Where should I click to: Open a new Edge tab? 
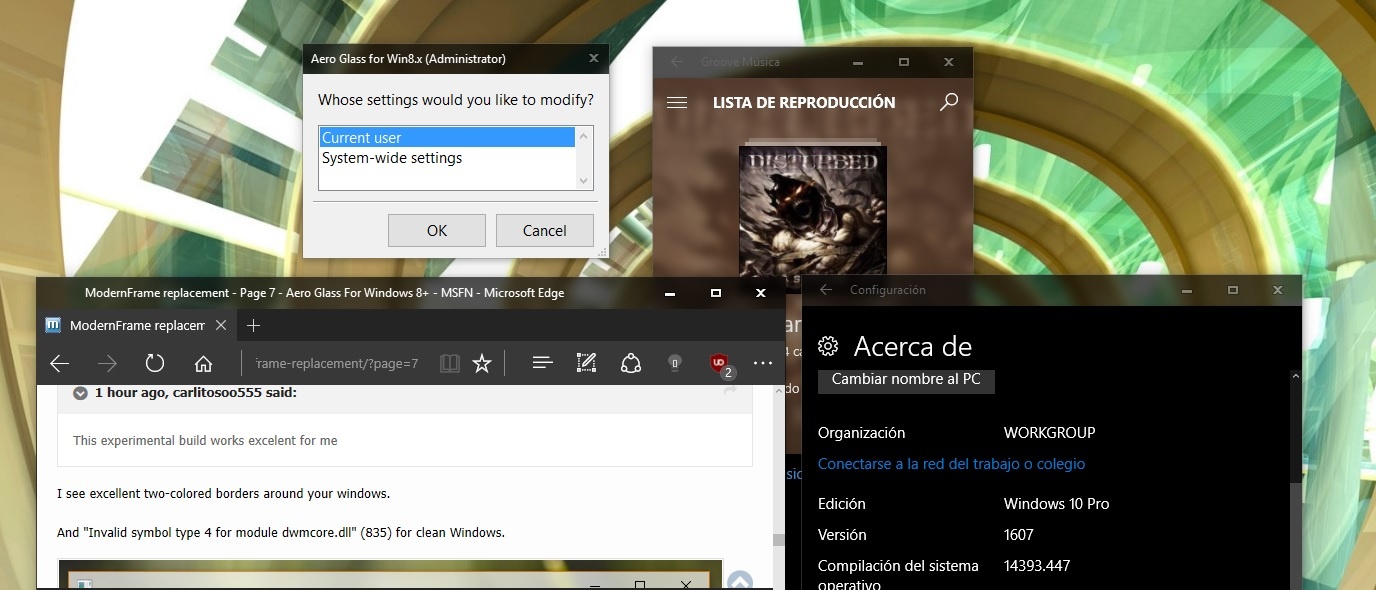tap(253, 326)
